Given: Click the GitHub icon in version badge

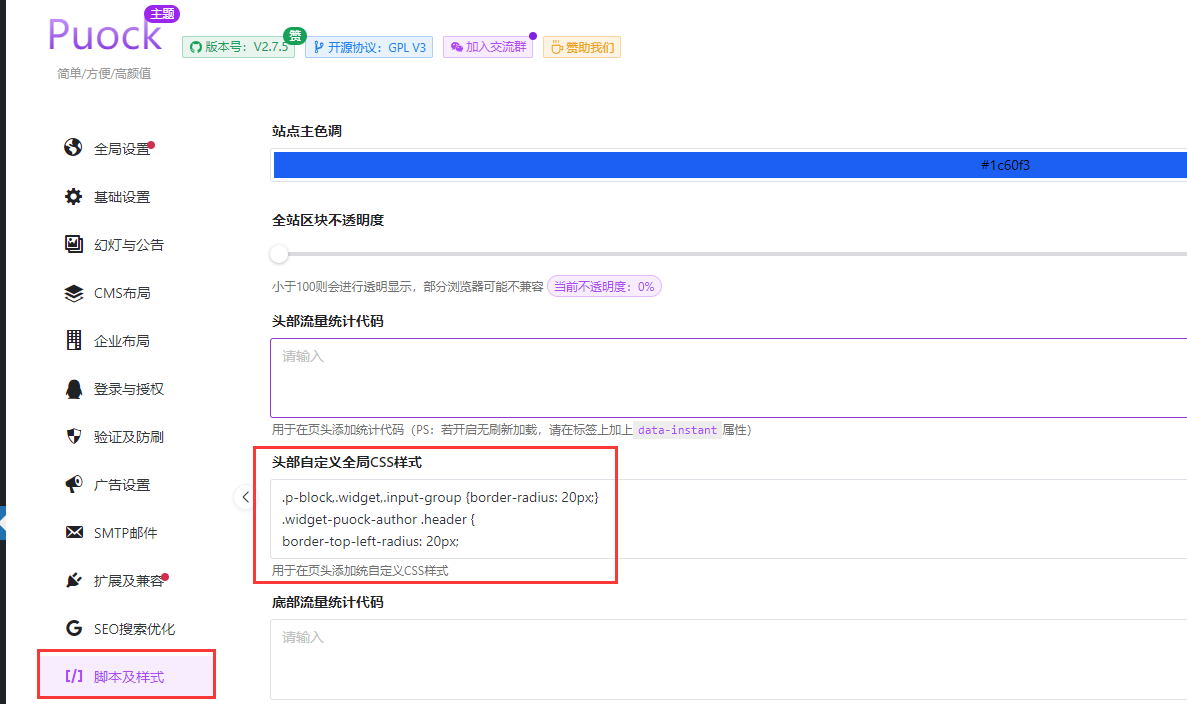Looking at the screenshot, I should pyautogui.click(x=195, y=47).
